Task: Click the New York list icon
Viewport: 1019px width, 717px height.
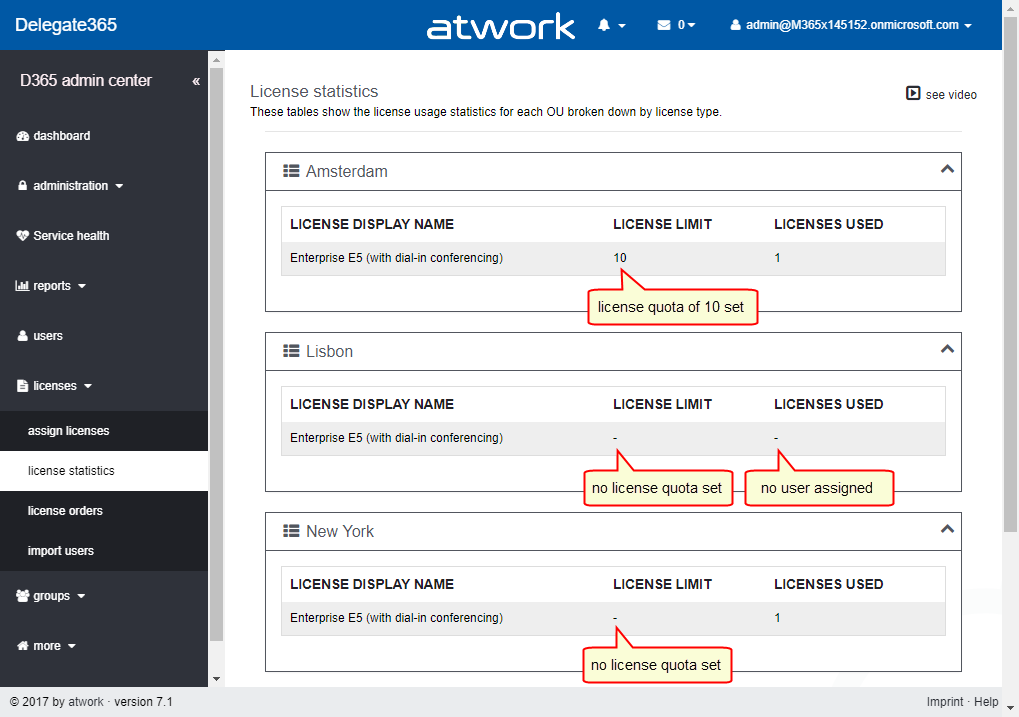Action: coord(291,531)
